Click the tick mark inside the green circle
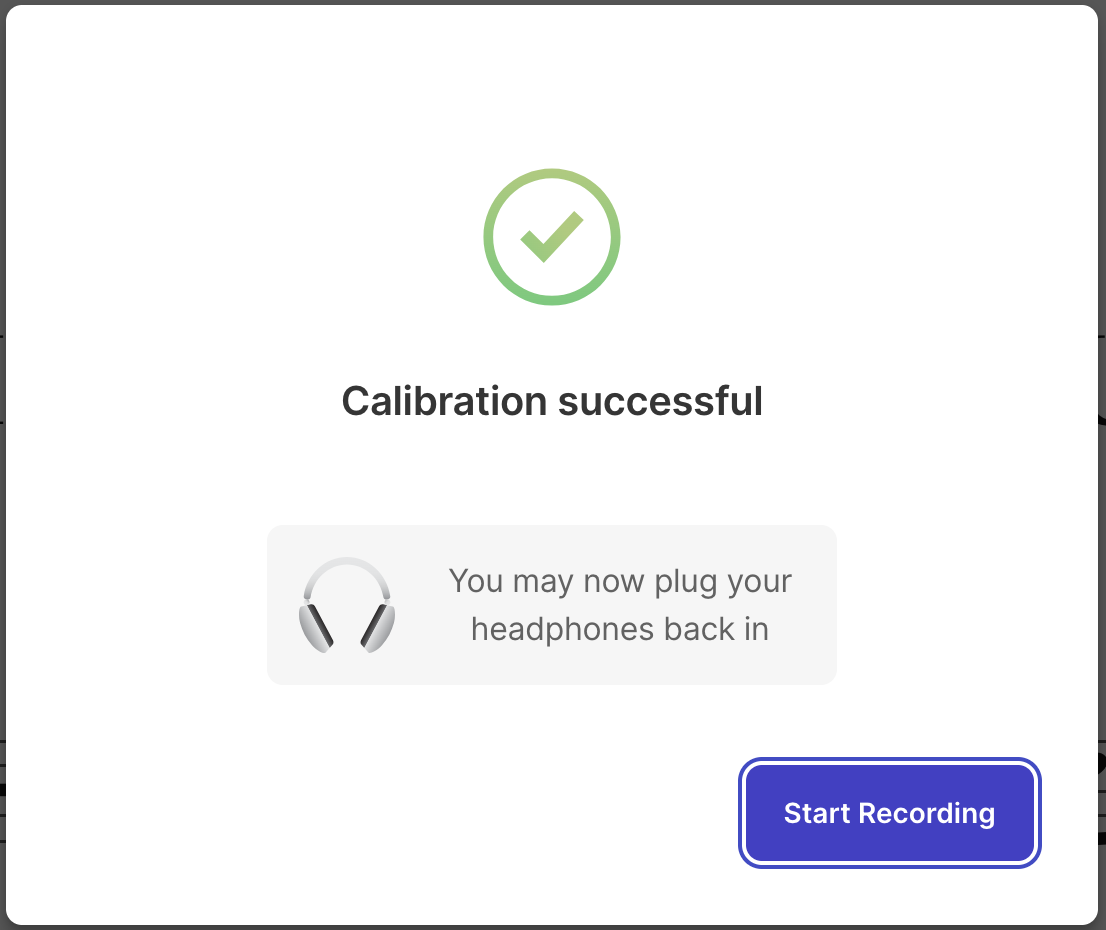This screenshot has height=930, width=1106. [552, 236]
